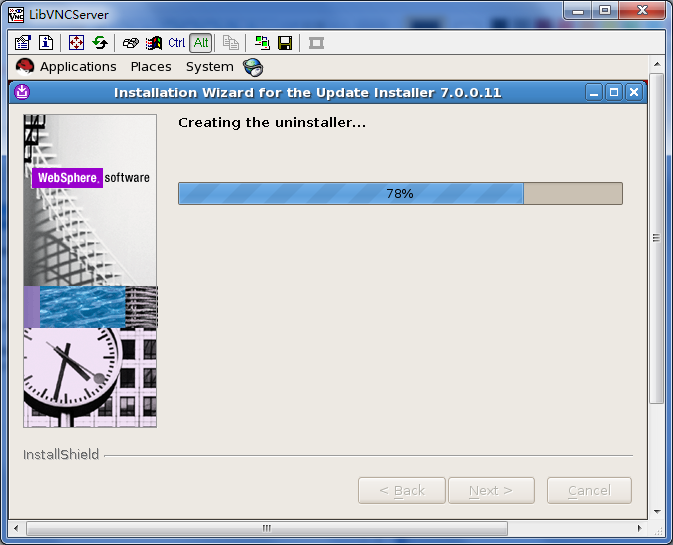Click the horizontal scrollbar thumb
Viewport: 673px width, 545px height.
coord(267,528)
